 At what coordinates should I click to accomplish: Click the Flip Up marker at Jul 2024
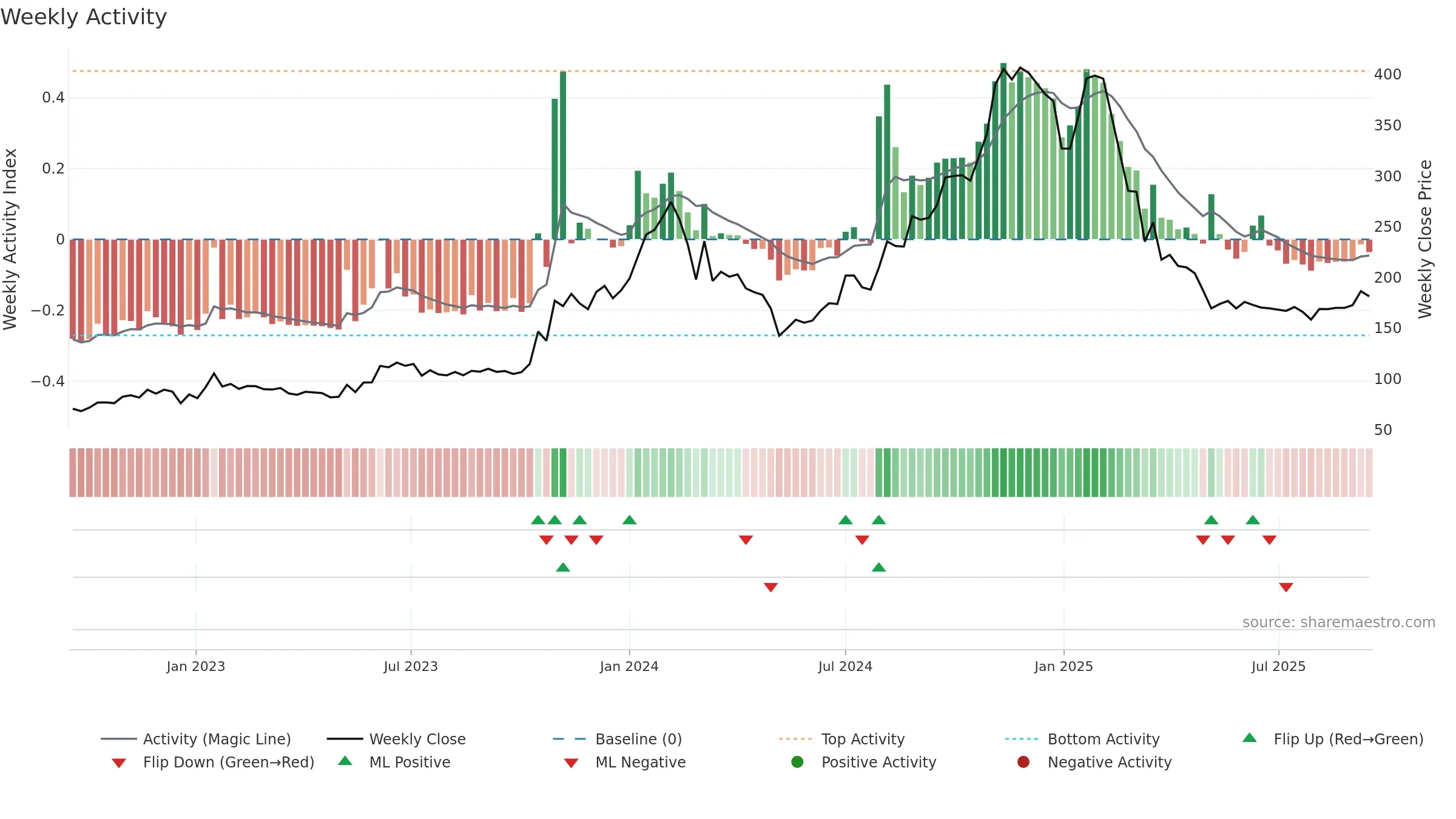tap(846, 520)
